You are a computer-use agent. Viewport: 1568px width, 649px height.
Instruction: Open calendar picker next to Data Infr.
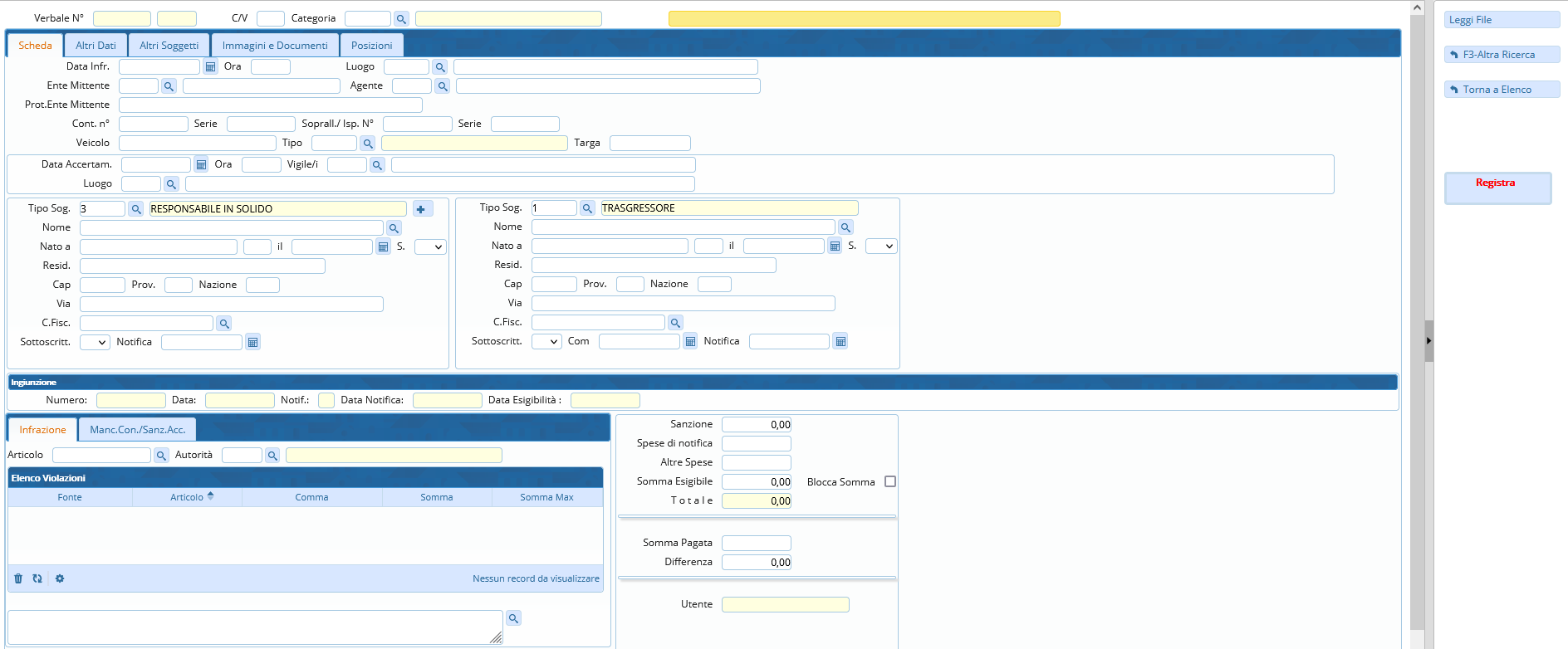pos(210,67)
